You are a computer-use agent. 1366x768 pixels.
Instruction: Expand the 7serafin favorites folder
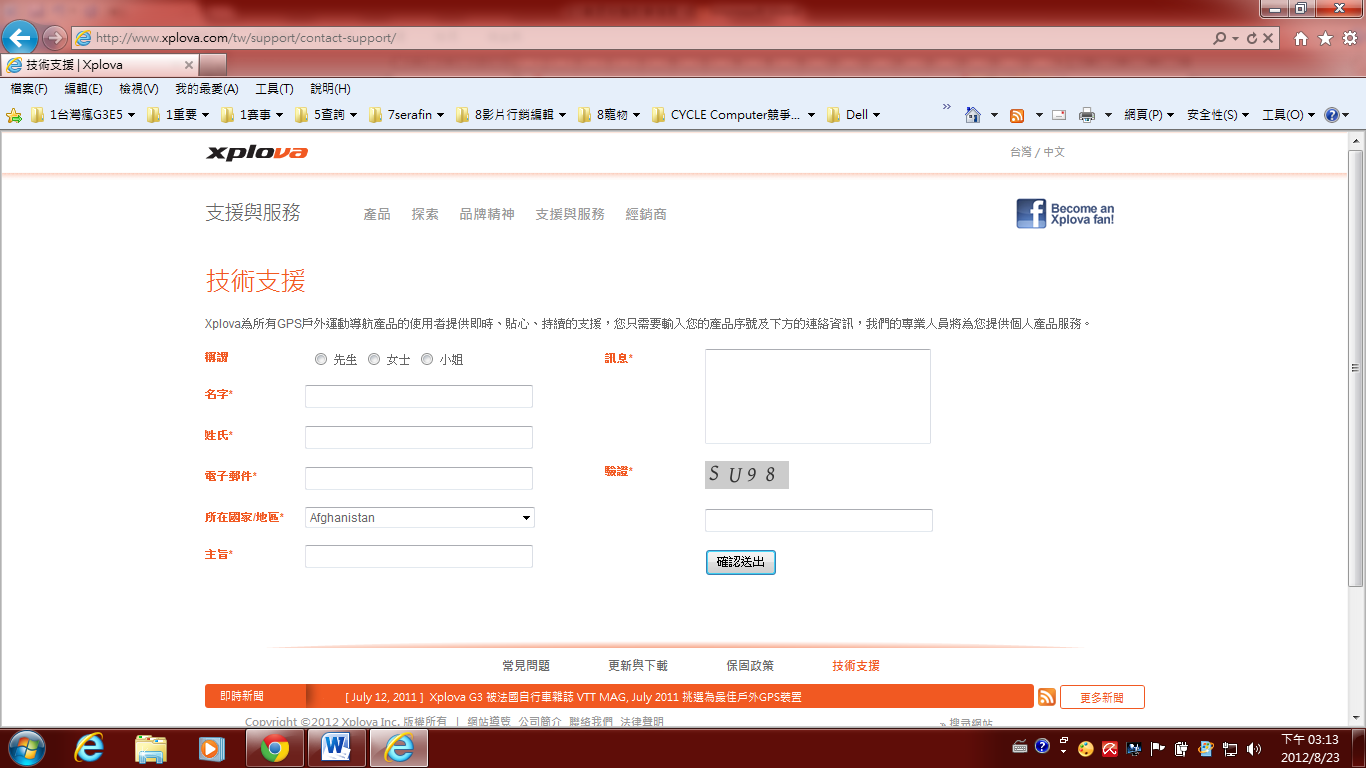(407, 115)
